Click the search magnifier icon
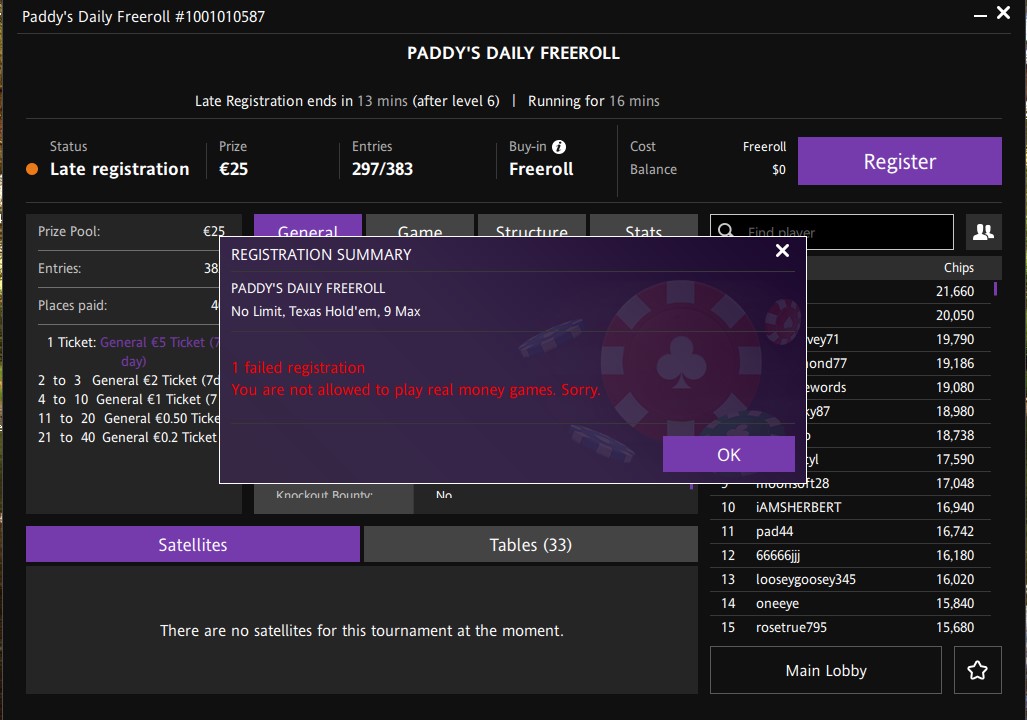1027x720 pixels. coord(726,231)
